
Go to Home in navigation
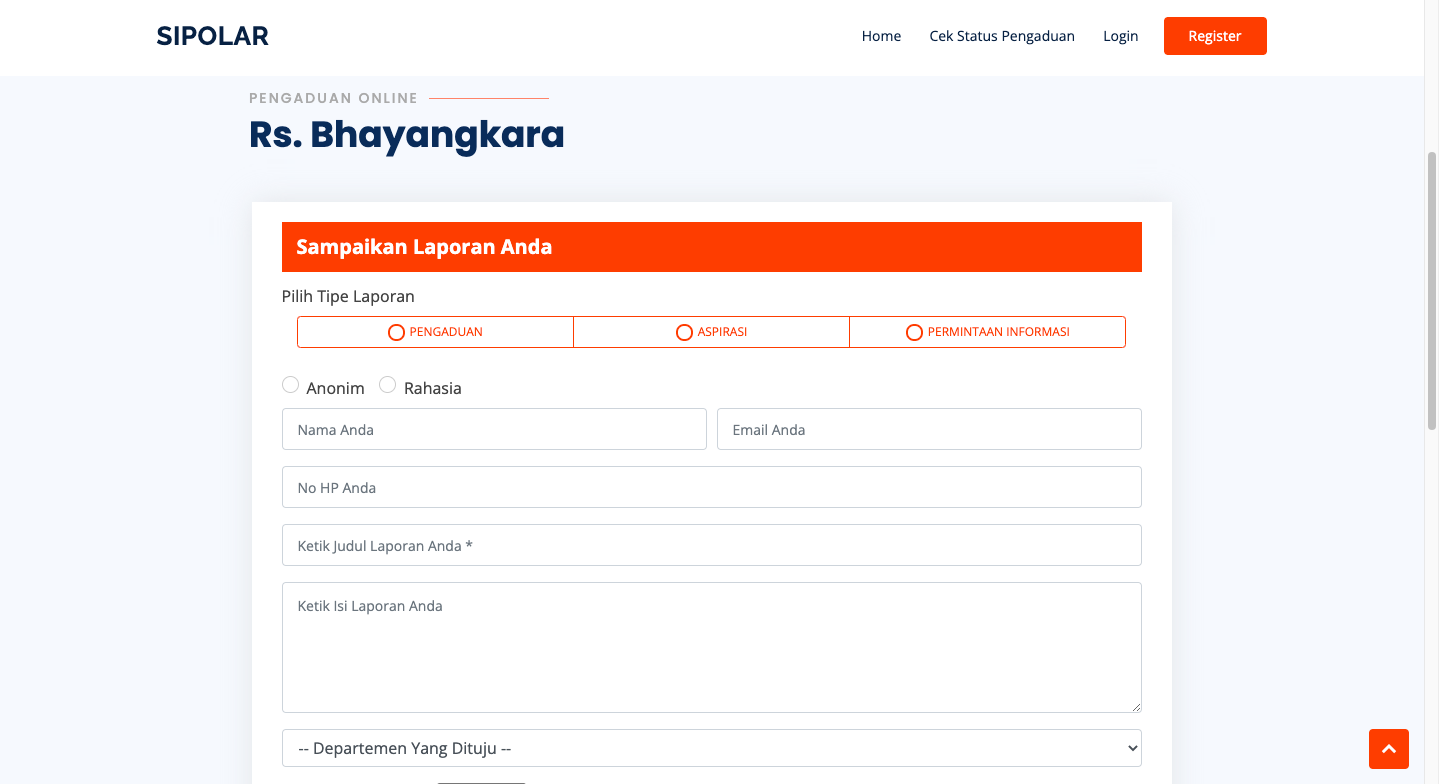(881, 36)
